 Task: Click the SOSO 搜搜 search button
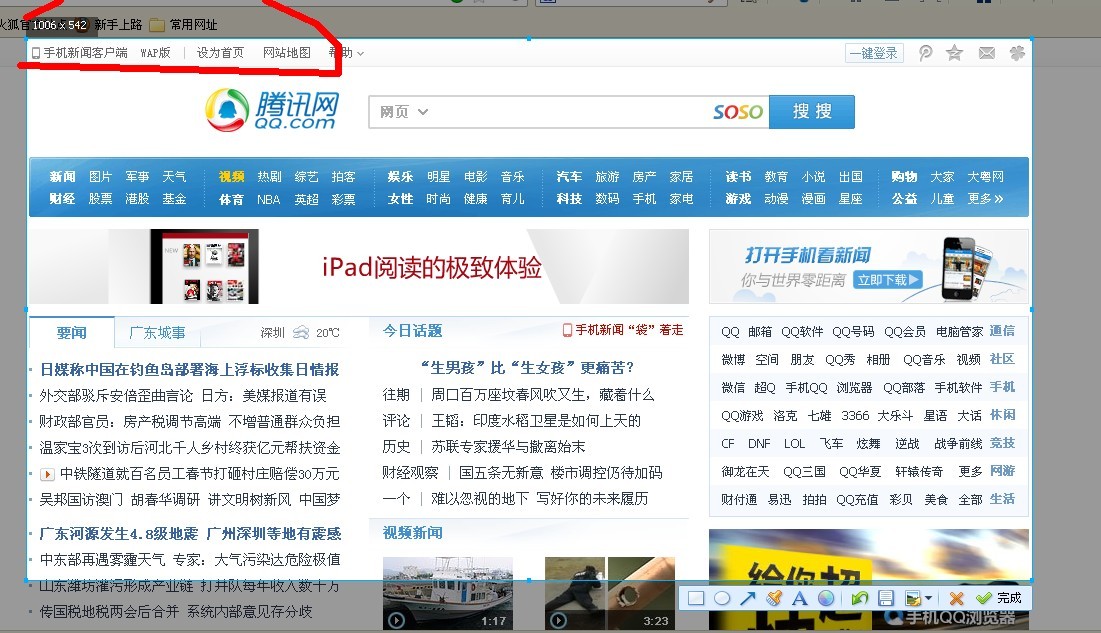click(812, 112)
